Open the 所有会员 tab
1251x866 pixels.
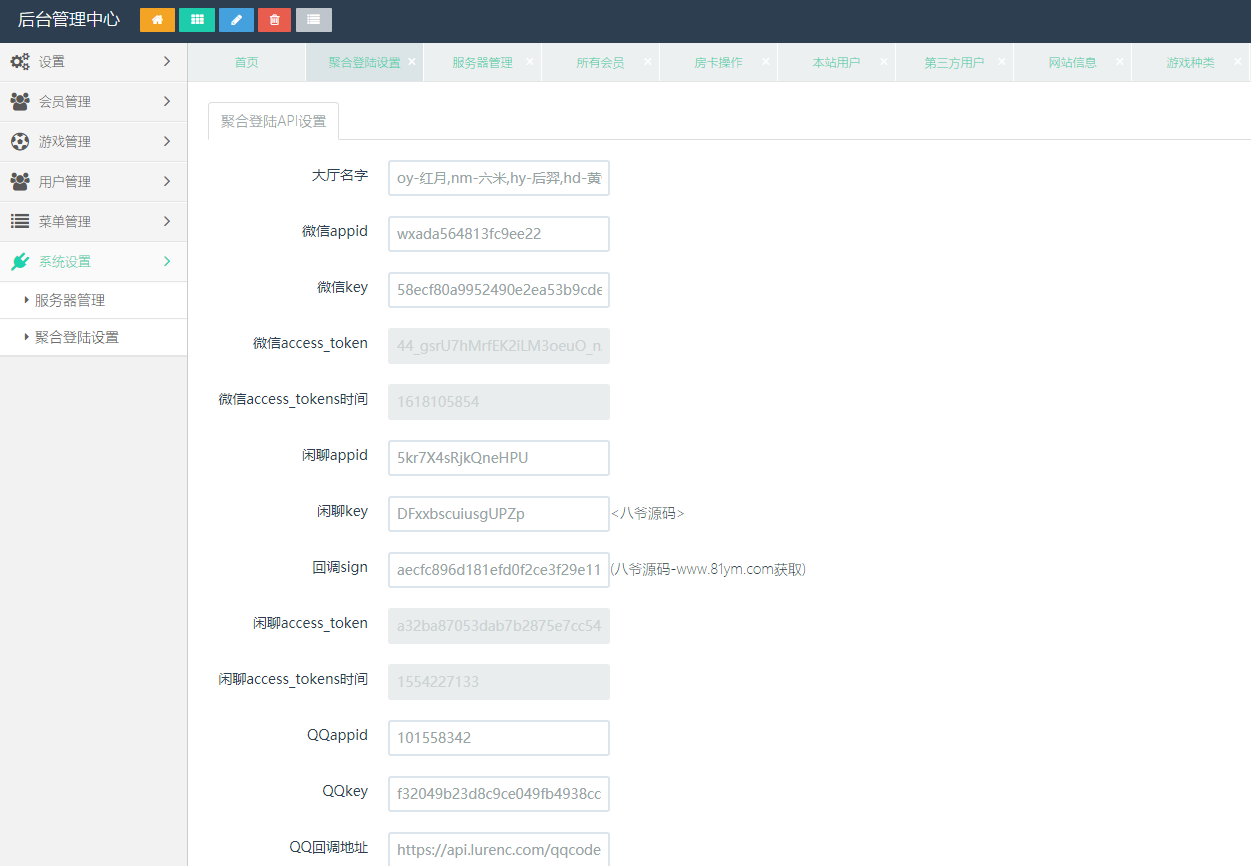(x=599, y=63)
